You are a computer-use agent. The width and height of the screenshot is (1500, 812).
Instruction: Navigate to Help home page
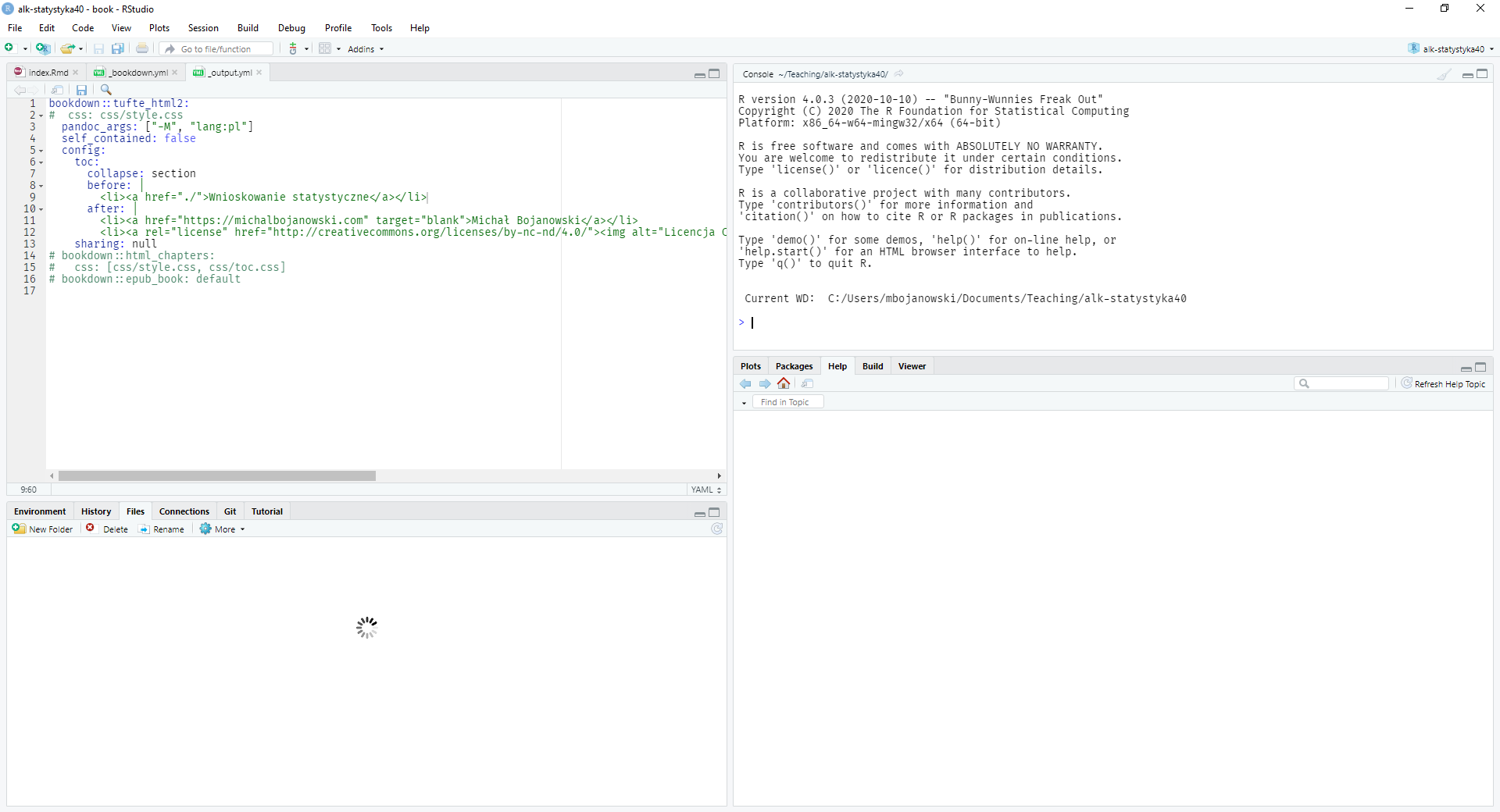(x=784, y=383)
